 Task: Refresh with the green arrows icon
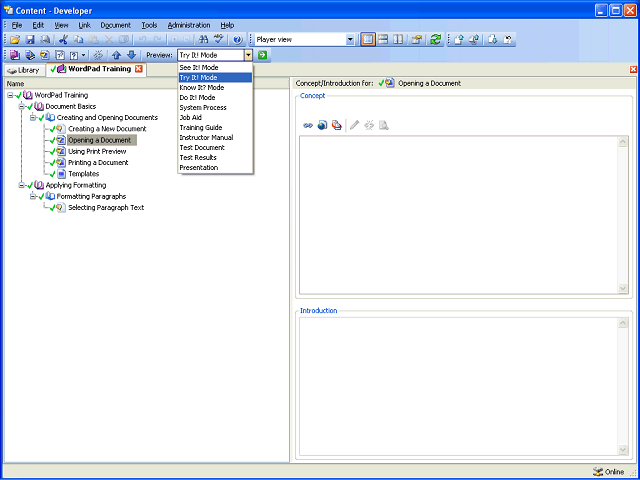(x=436, y=40)
